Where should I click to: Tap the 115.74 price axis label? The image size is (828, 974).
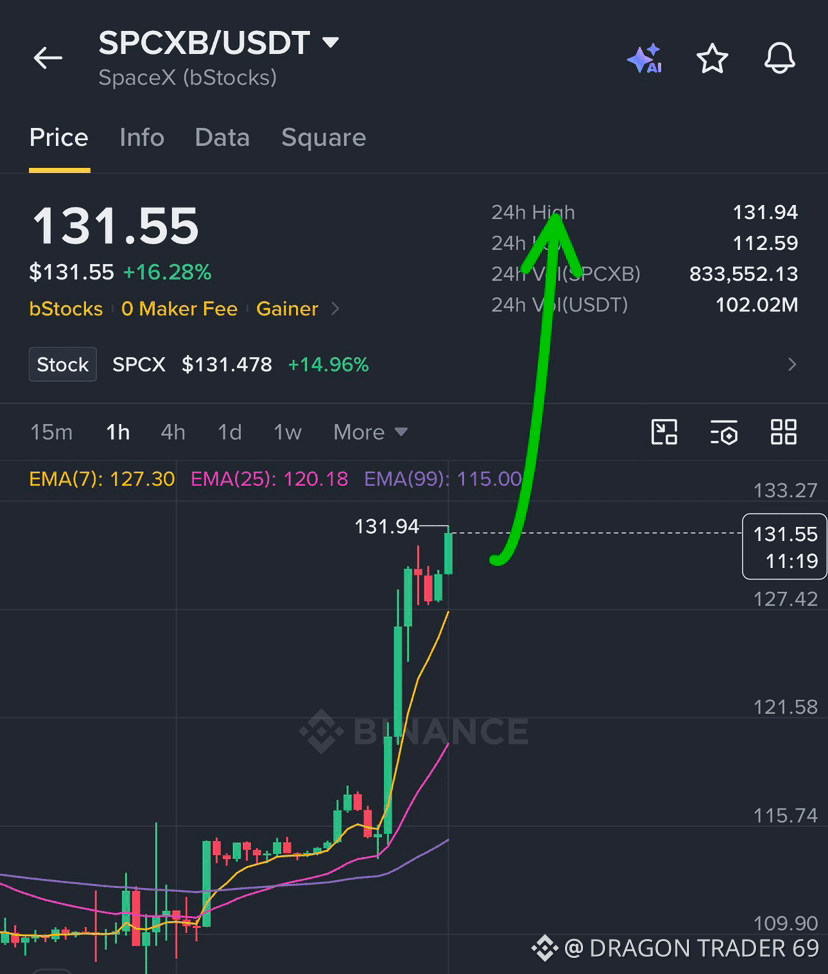[x=785, y=816]
